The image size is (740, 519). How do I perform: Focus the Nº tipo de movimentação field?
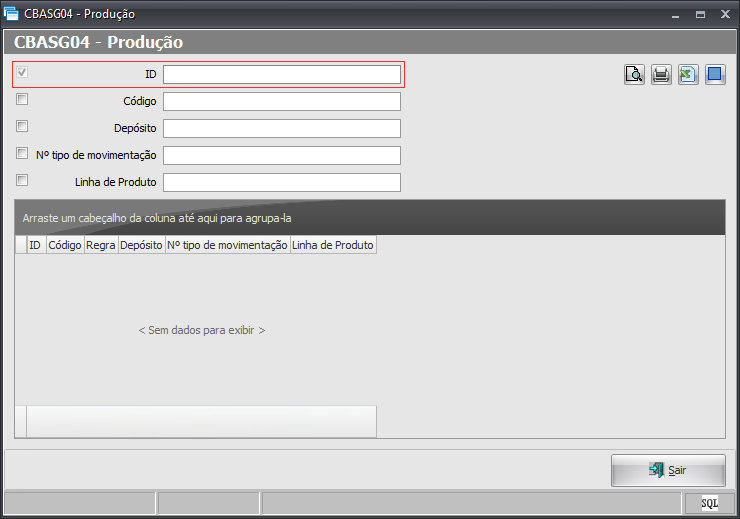[x=282, y=155]
